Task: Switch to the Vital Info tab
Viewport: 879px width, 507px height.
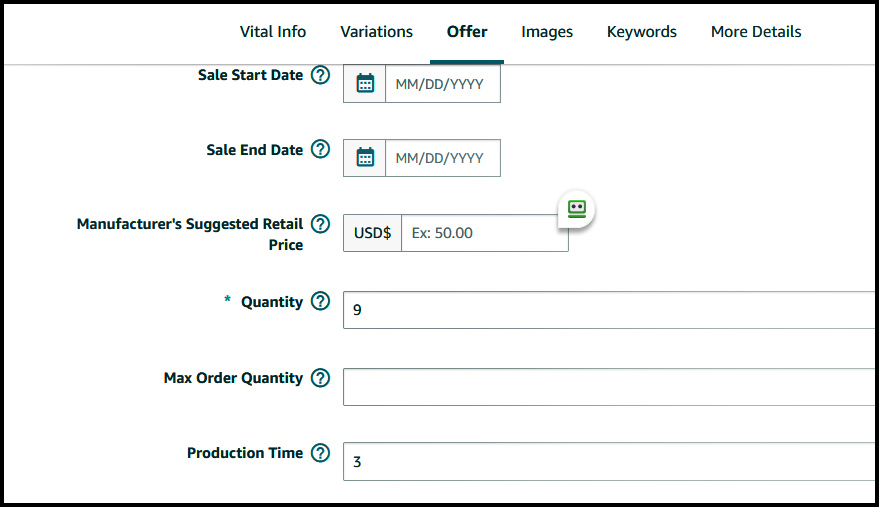Action: point(273,32)
